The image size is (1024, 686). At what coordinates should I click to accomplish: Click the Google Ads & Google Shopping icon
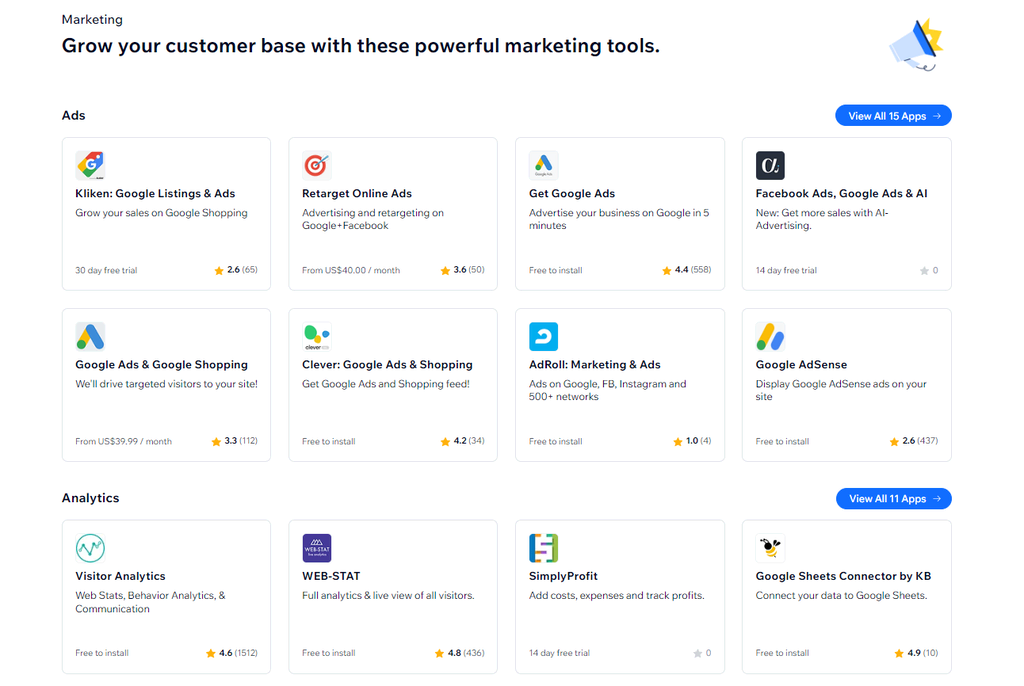coord(90,336)
